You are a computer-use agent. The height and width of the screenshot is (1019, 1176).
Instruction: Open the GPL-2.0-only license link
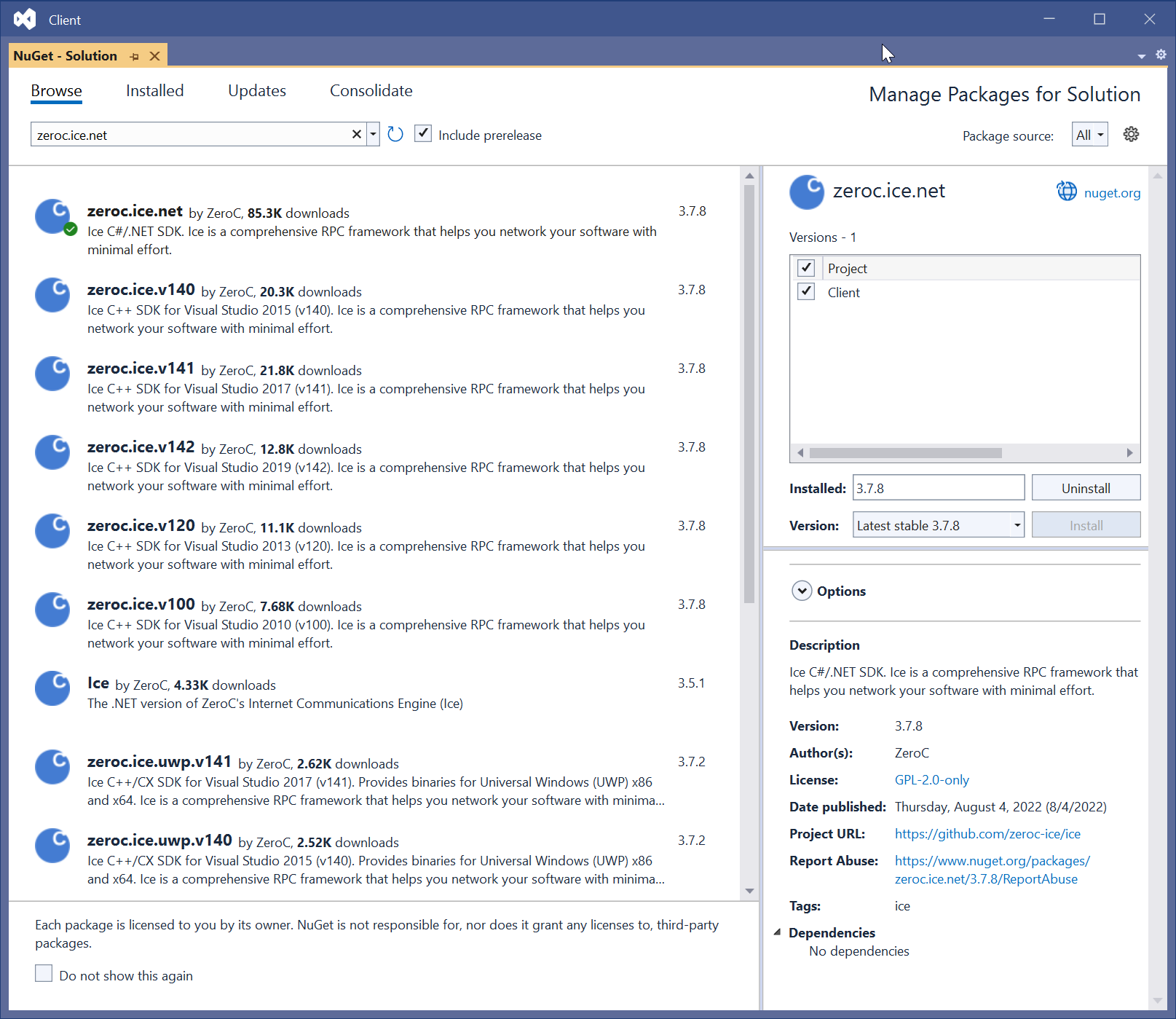coord(931,780)
